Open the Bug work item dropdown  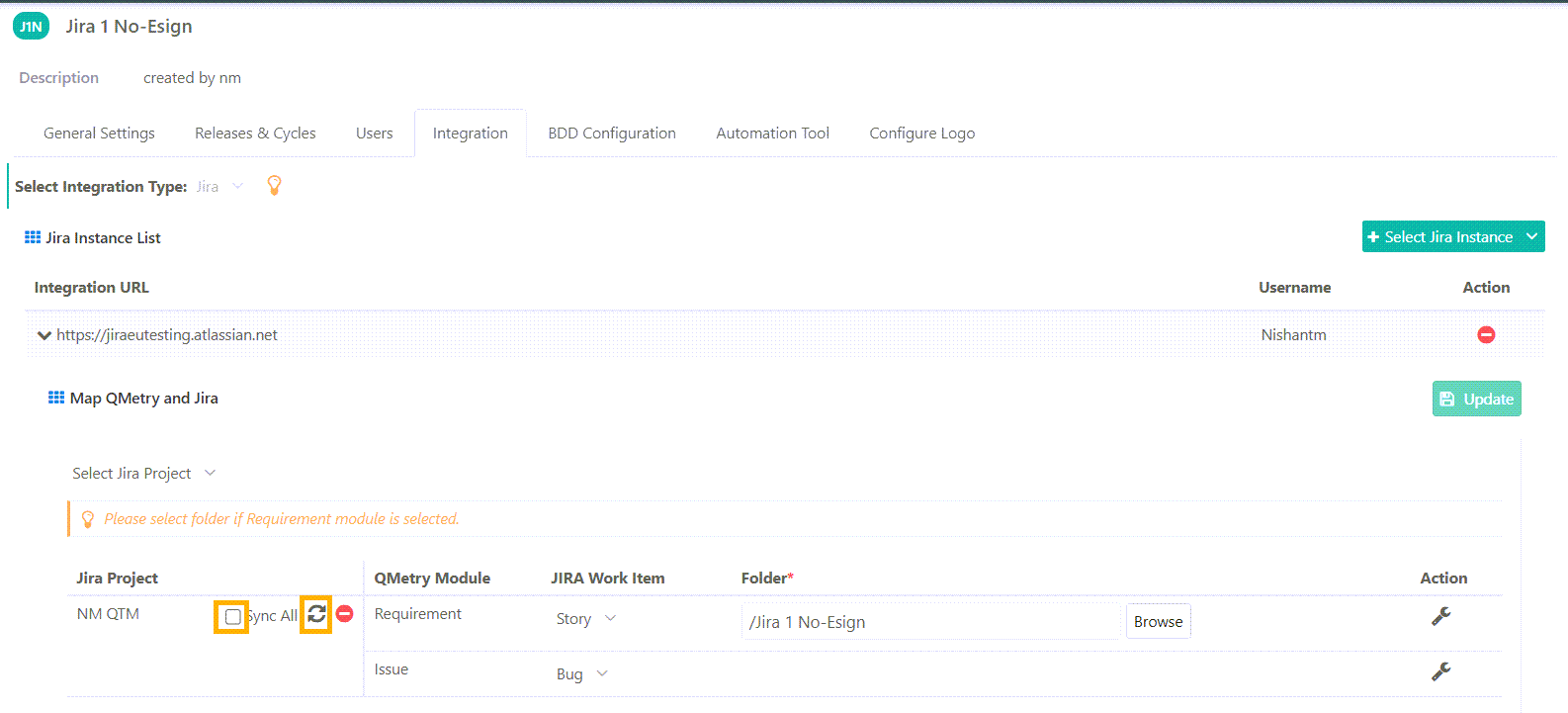point(581,674)
